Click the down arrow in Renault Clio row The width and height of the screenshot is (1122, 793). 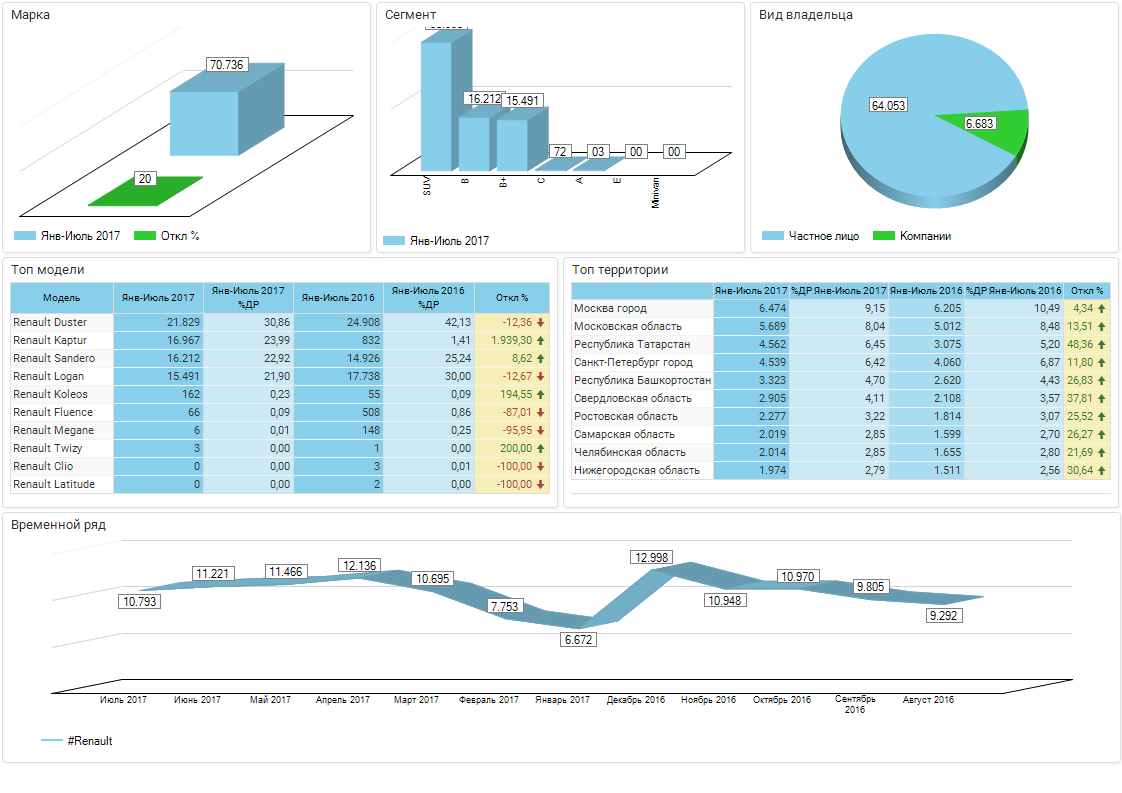[540, 466]
